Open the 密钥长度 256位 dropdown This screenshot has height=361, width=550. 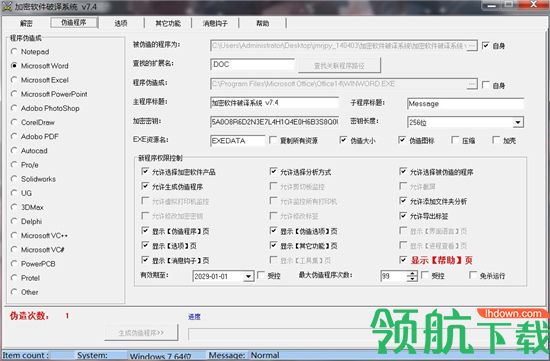pyautogui.click(x=518, y=122)
